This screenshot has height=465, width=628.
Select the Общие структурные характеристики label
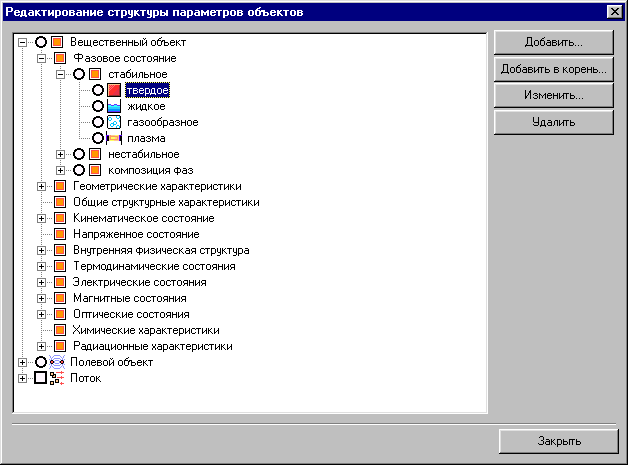click(x=166, y=202)
